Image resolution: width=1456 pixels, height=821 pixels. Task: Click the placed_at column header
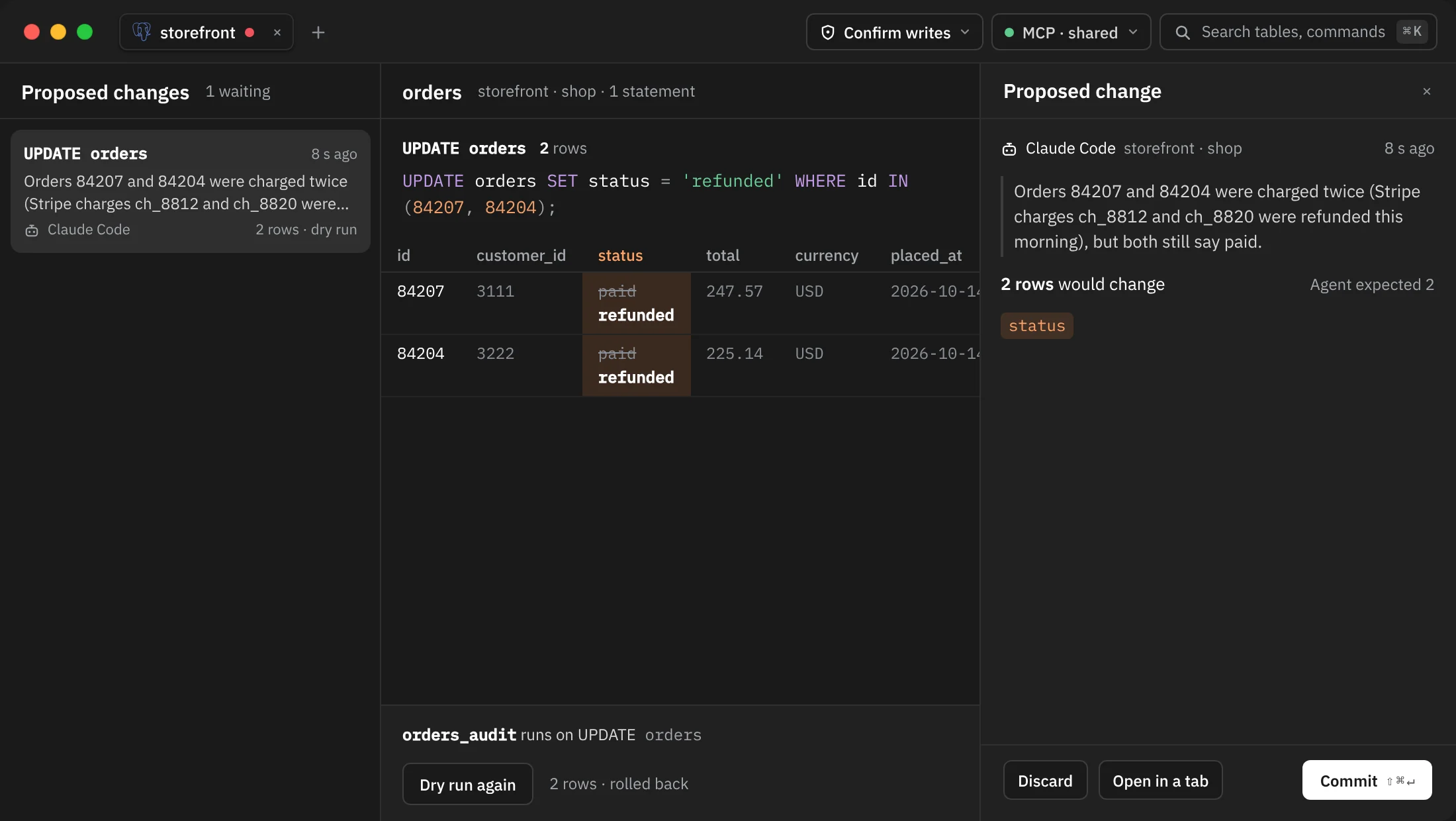926,256
